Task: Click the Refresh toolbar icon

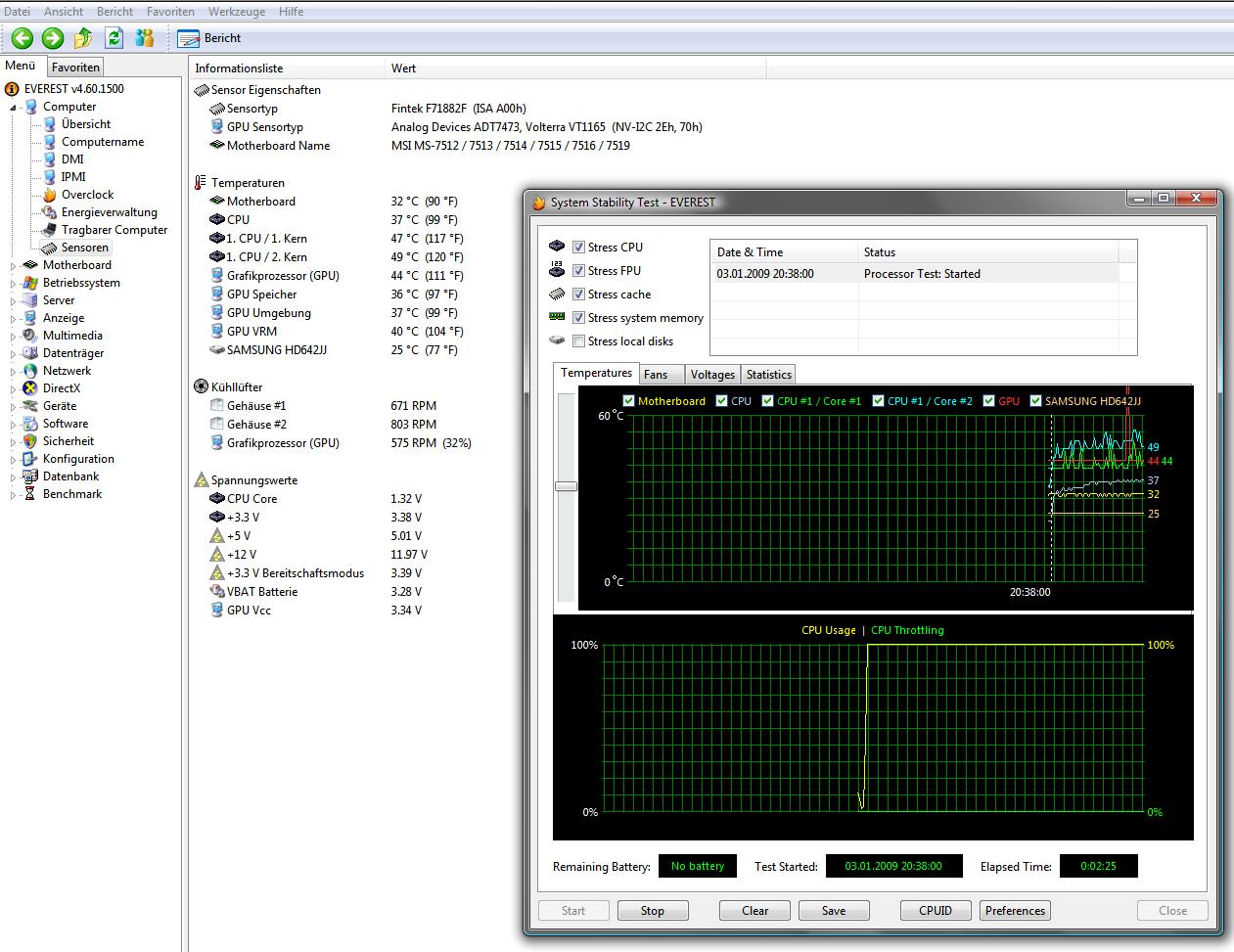Action: pos(114,38)
